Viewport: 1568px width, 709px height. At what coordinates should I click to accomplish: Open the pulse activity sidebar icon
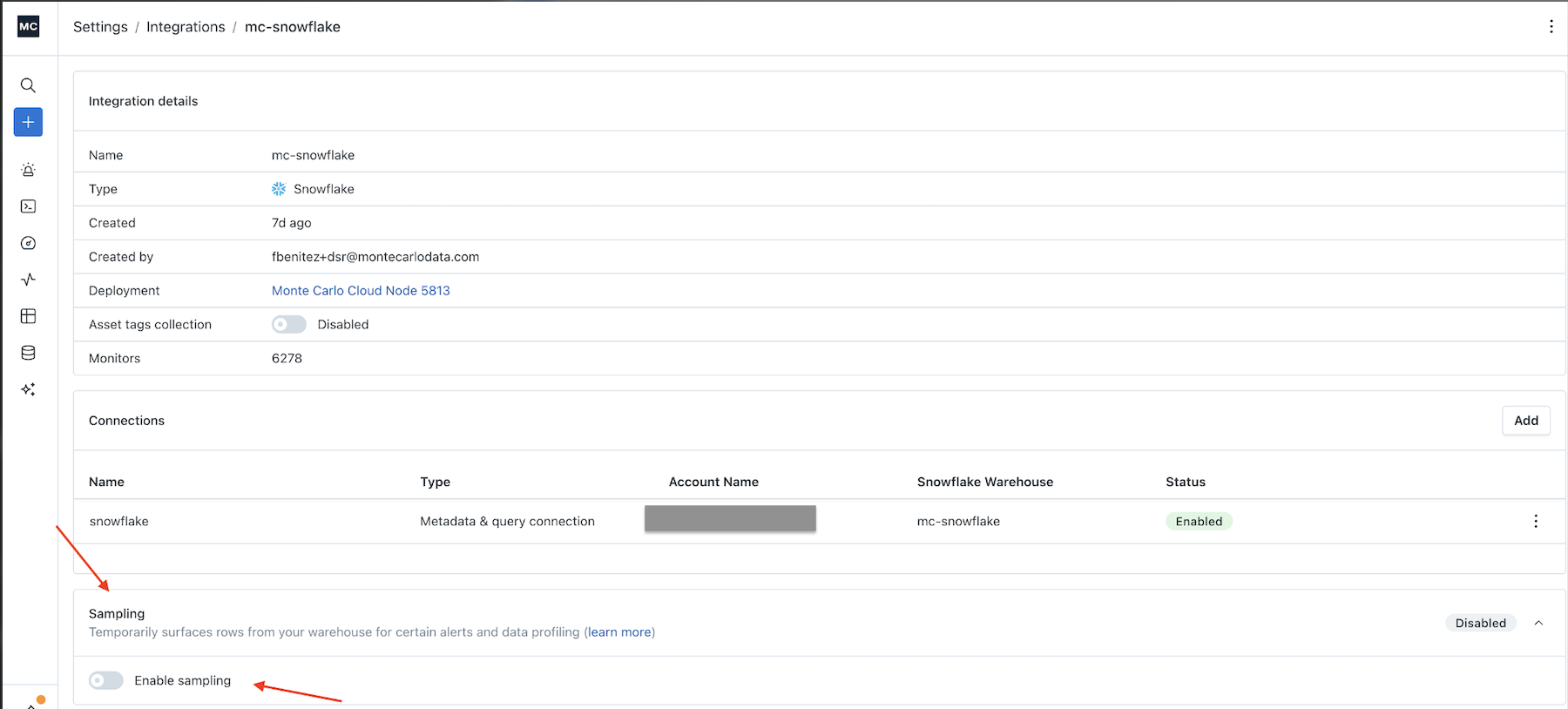click(x=28, y=280)
